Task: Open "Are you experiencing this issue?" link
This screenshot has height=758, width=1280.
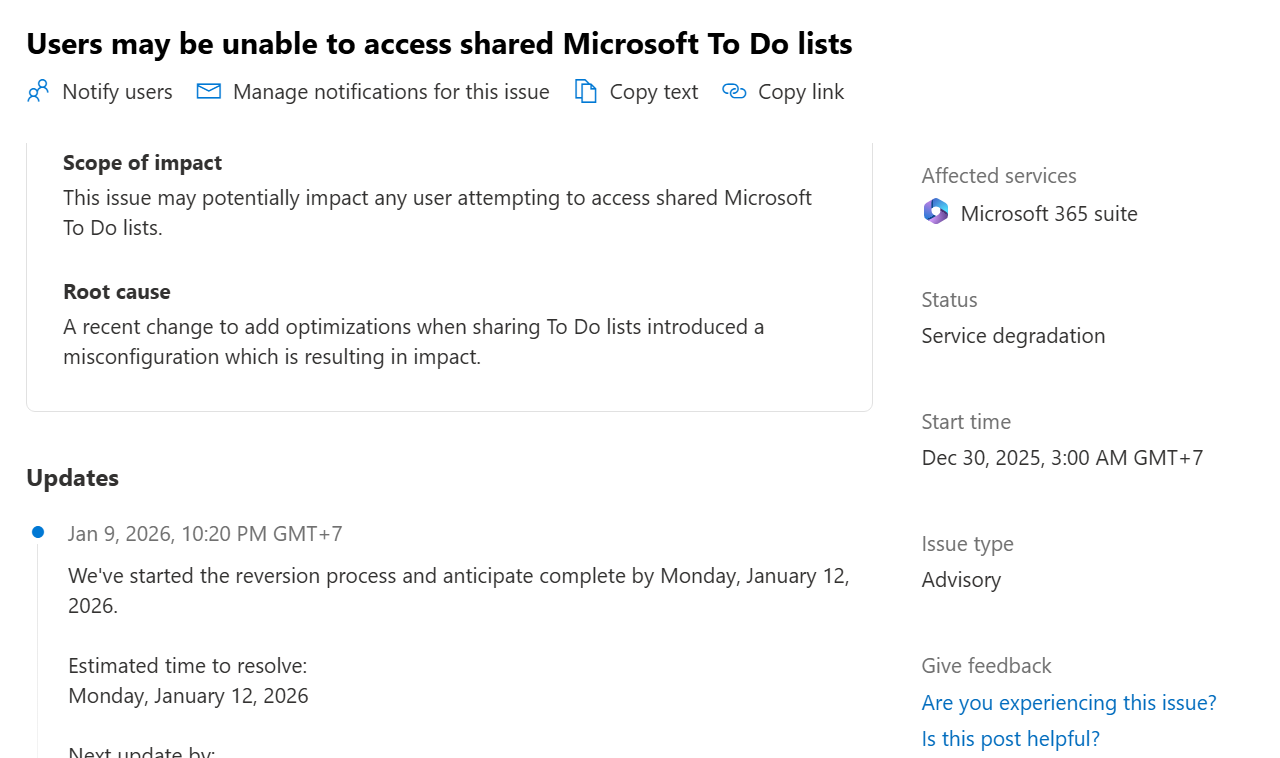Action: click(x=1069, y=703)
